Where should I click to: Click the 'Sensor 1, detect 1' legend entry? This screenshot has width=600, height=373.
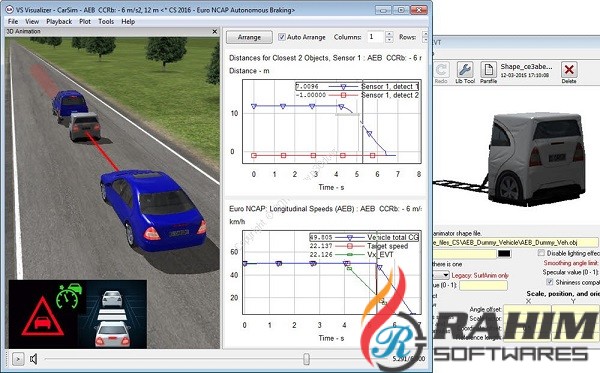pyautogui.click(x=390, y=86)
